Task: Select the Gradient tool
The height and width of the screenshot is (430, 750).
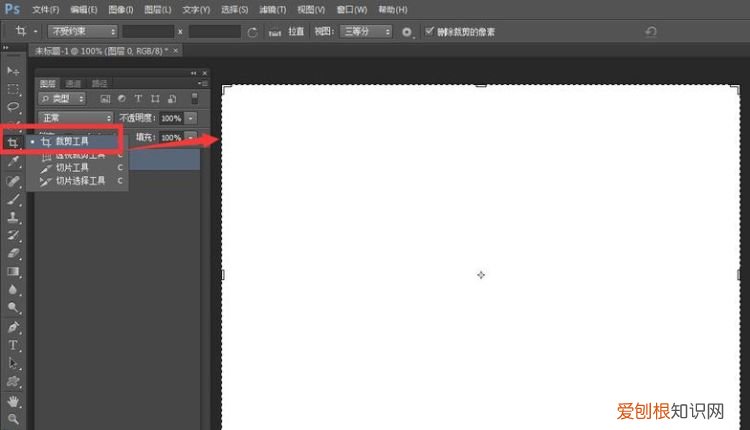Action: tap(13, 272)
